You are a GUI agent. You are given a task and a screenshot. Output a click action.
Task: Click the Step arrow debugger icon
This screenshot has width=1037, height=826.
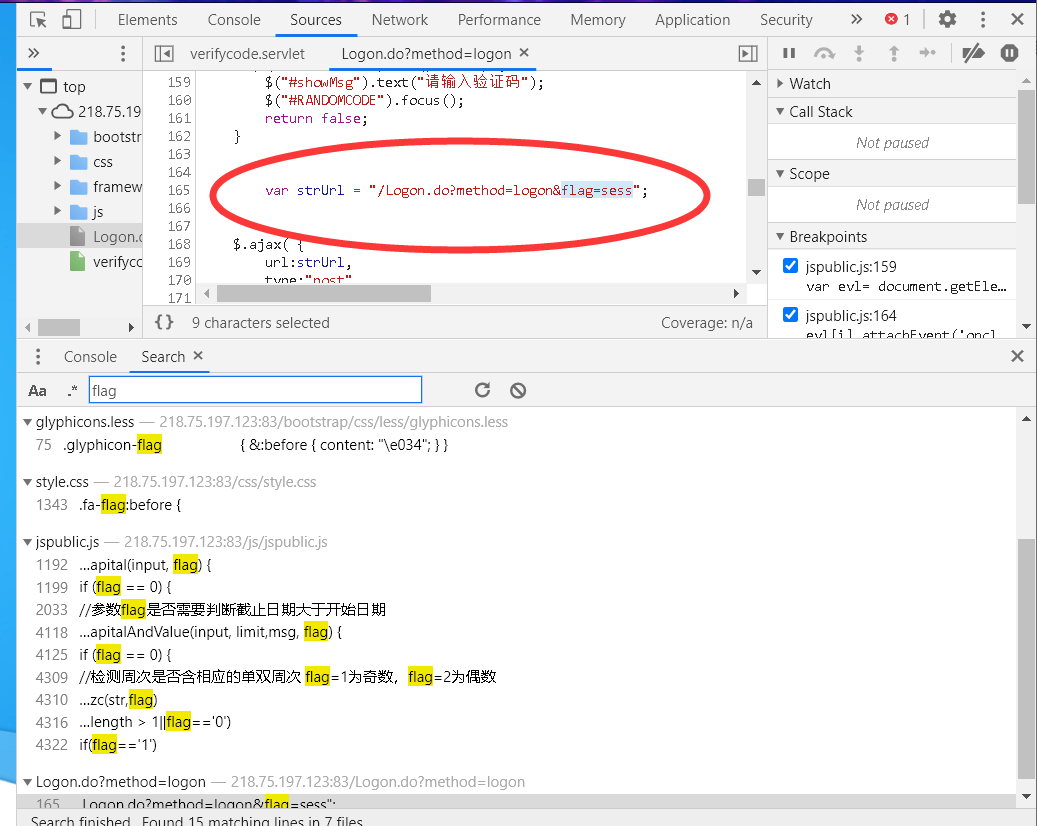[928, 53]
